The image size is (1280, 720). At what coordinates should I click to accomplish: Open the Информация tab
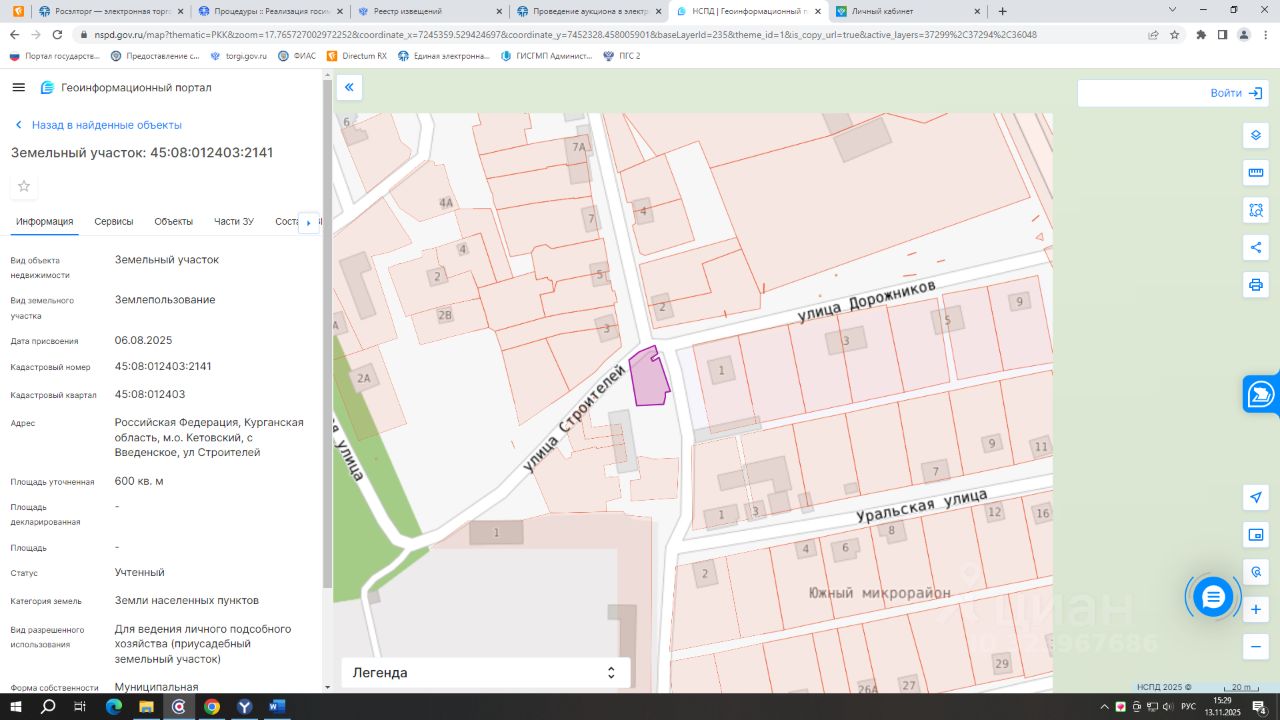(x=45, y=221)
